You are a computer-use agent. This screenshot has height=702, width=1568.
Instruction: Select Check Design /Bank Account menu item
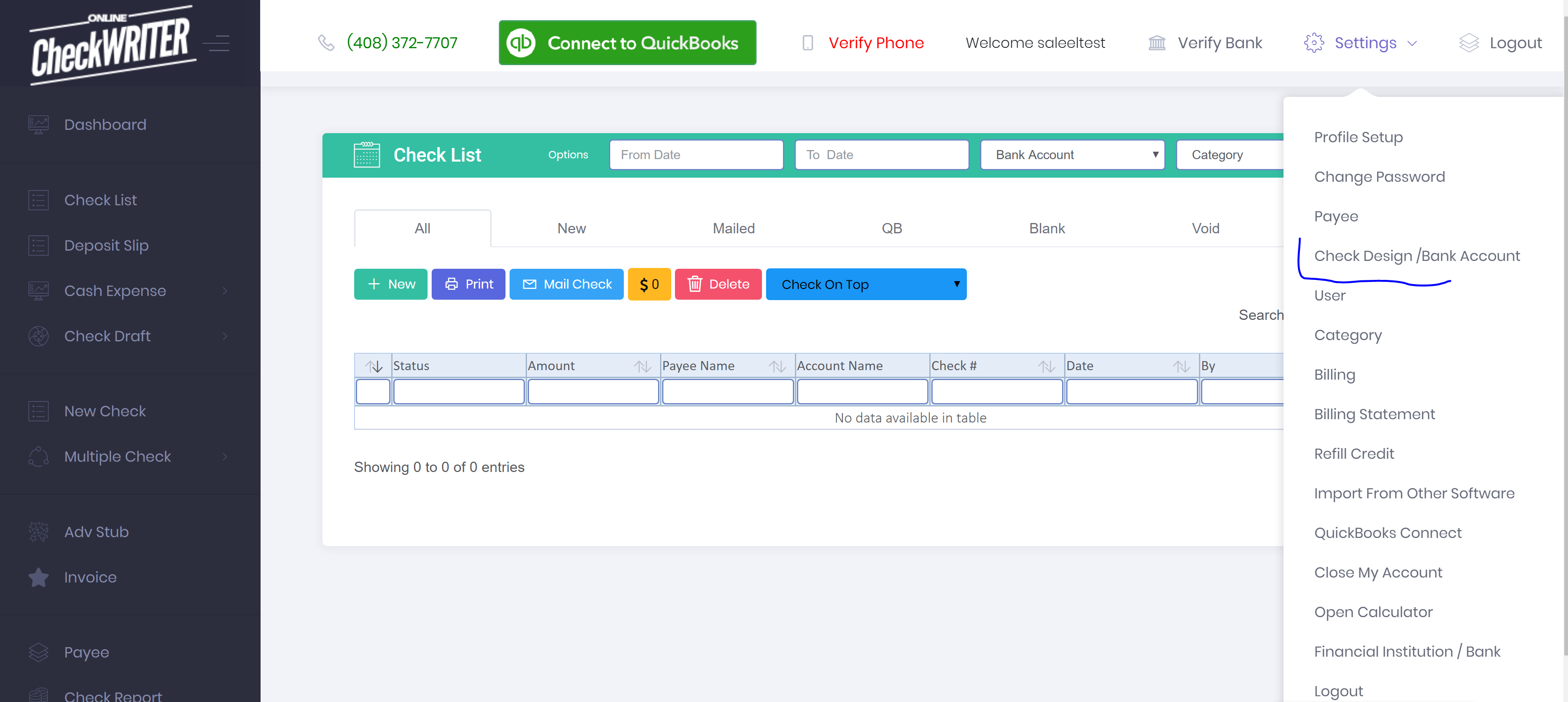coord(1416,256)
